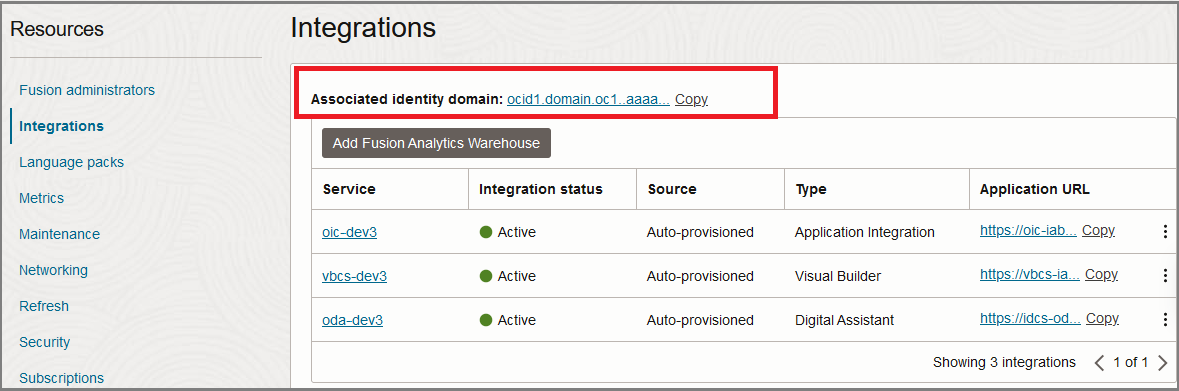
Task: Copy the oda-dev3 application URL
Action: [x=1102, y=318]
